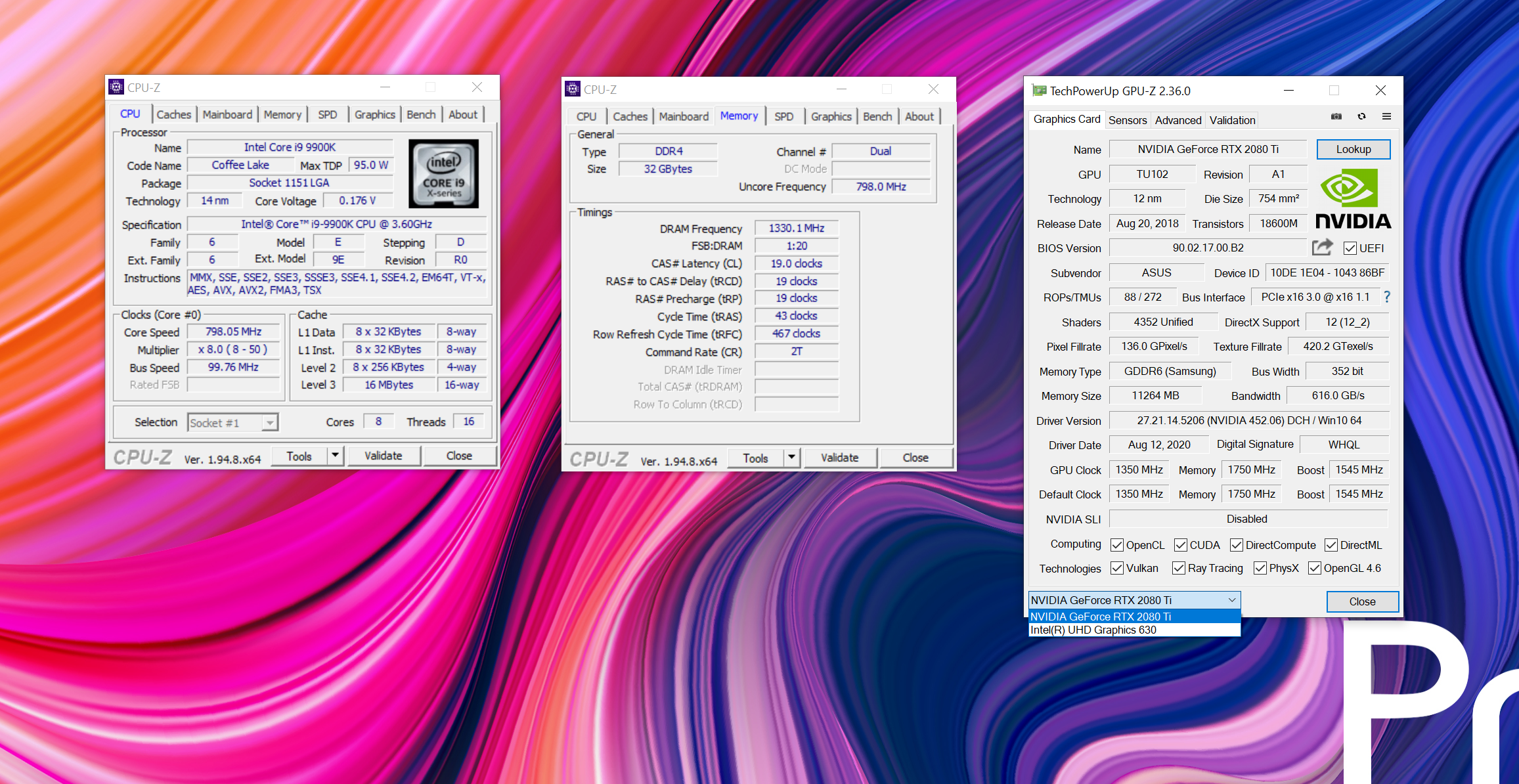This screenshot has height=784, width=1519.
Task: Click the Row Refresh Cycle Time 467 clocks
Action: click(797, 334)
